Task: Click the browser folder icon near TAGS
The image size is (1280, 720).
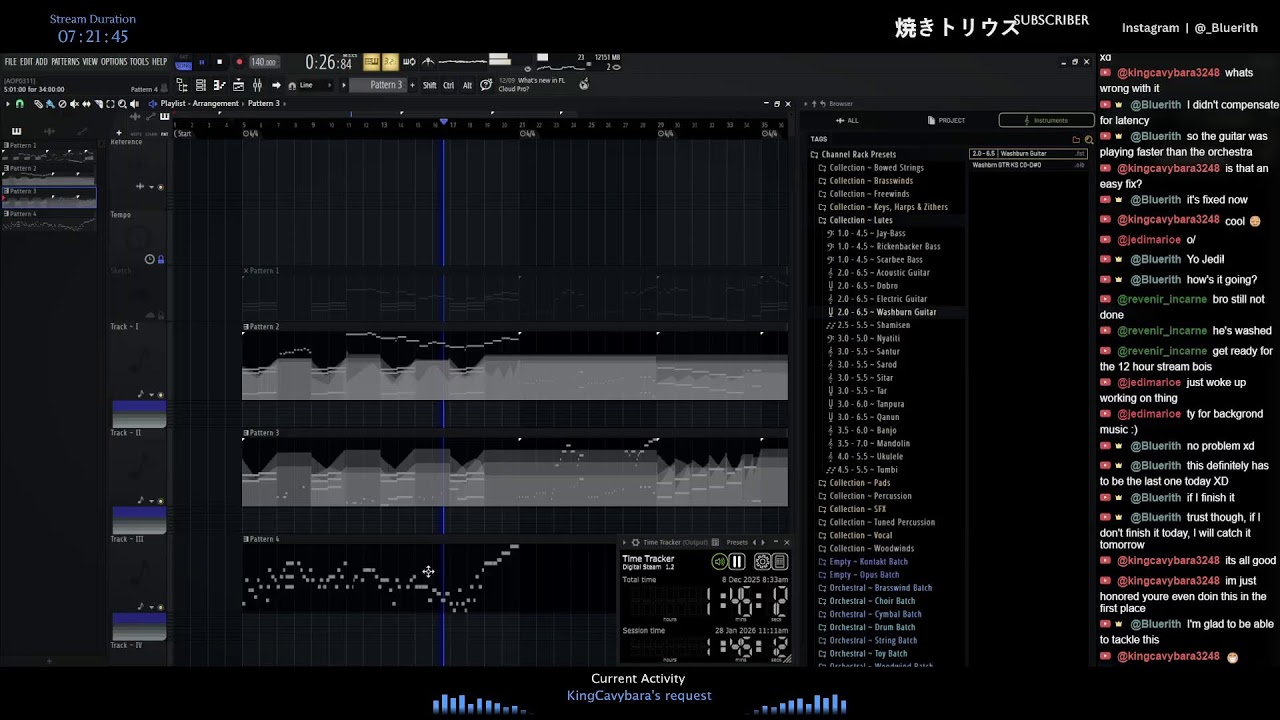Action: tap(1076, 139)
